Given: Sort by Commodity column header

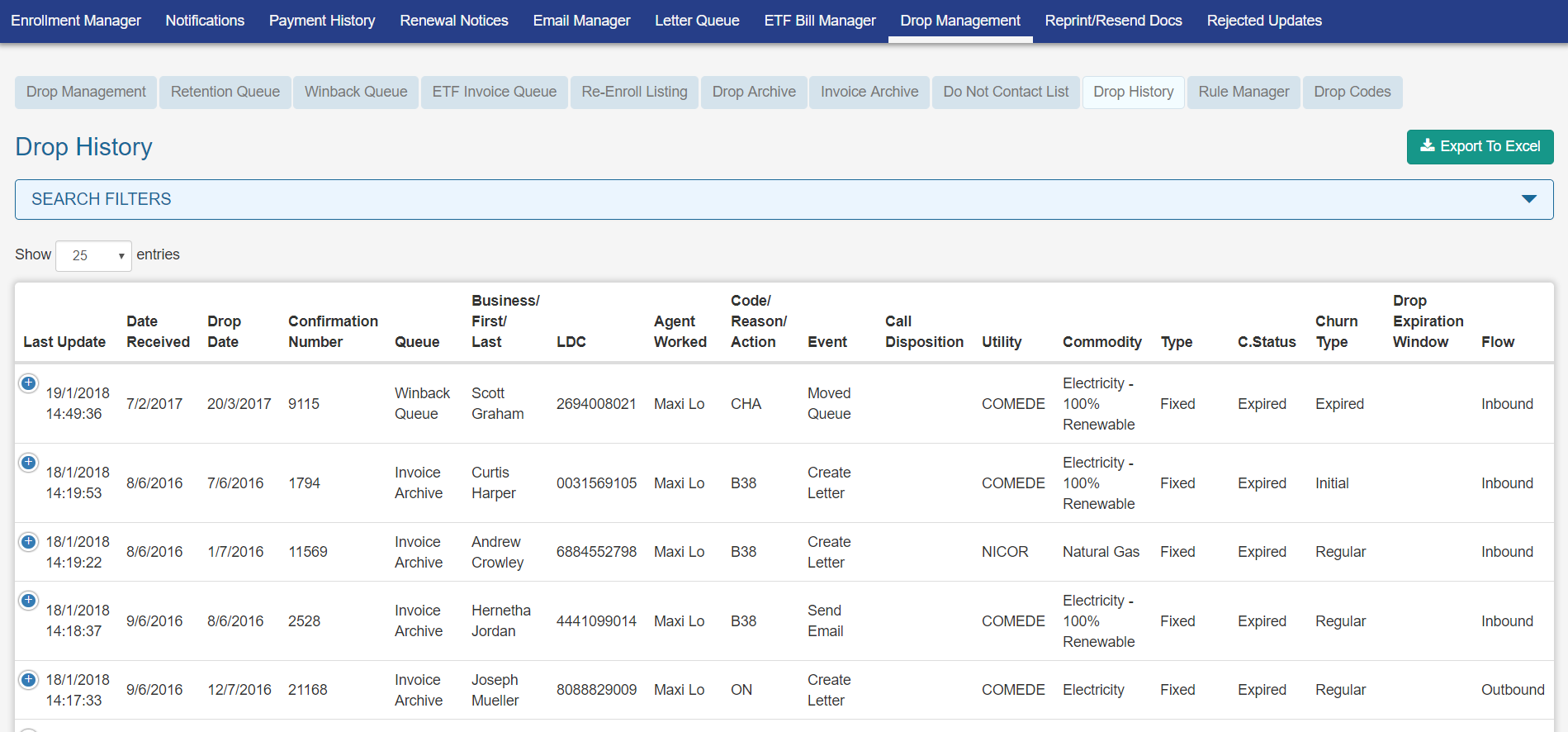Looking at the screenshot, I should point(1102,342).
